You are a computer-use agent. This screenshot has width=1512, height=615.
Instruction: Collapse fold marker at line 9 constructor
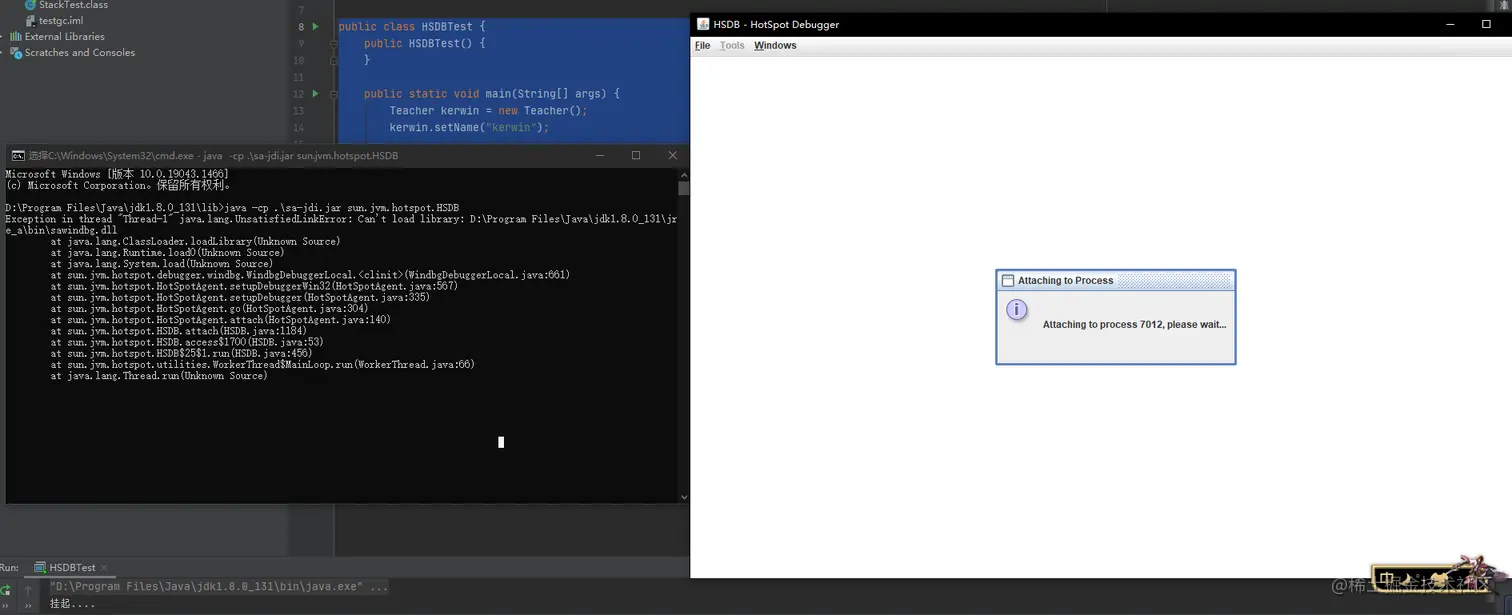(332, 43)
